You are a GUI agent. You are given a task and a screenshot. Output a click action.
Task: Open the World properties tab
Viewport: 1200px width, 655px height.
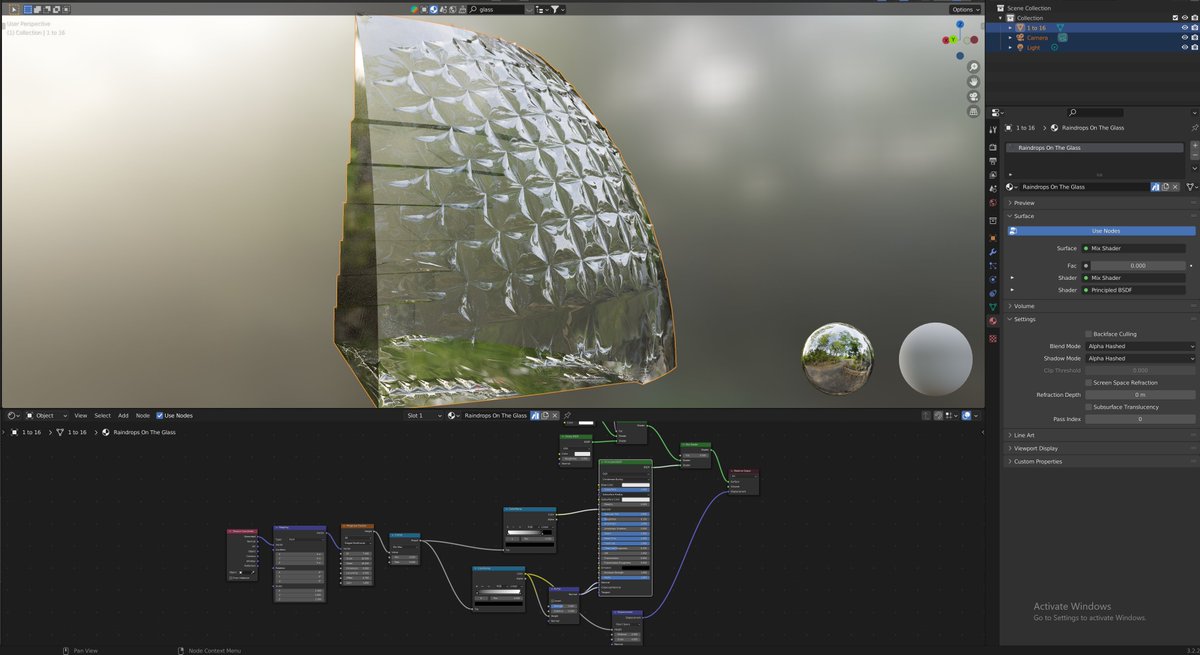coord(993,202)
